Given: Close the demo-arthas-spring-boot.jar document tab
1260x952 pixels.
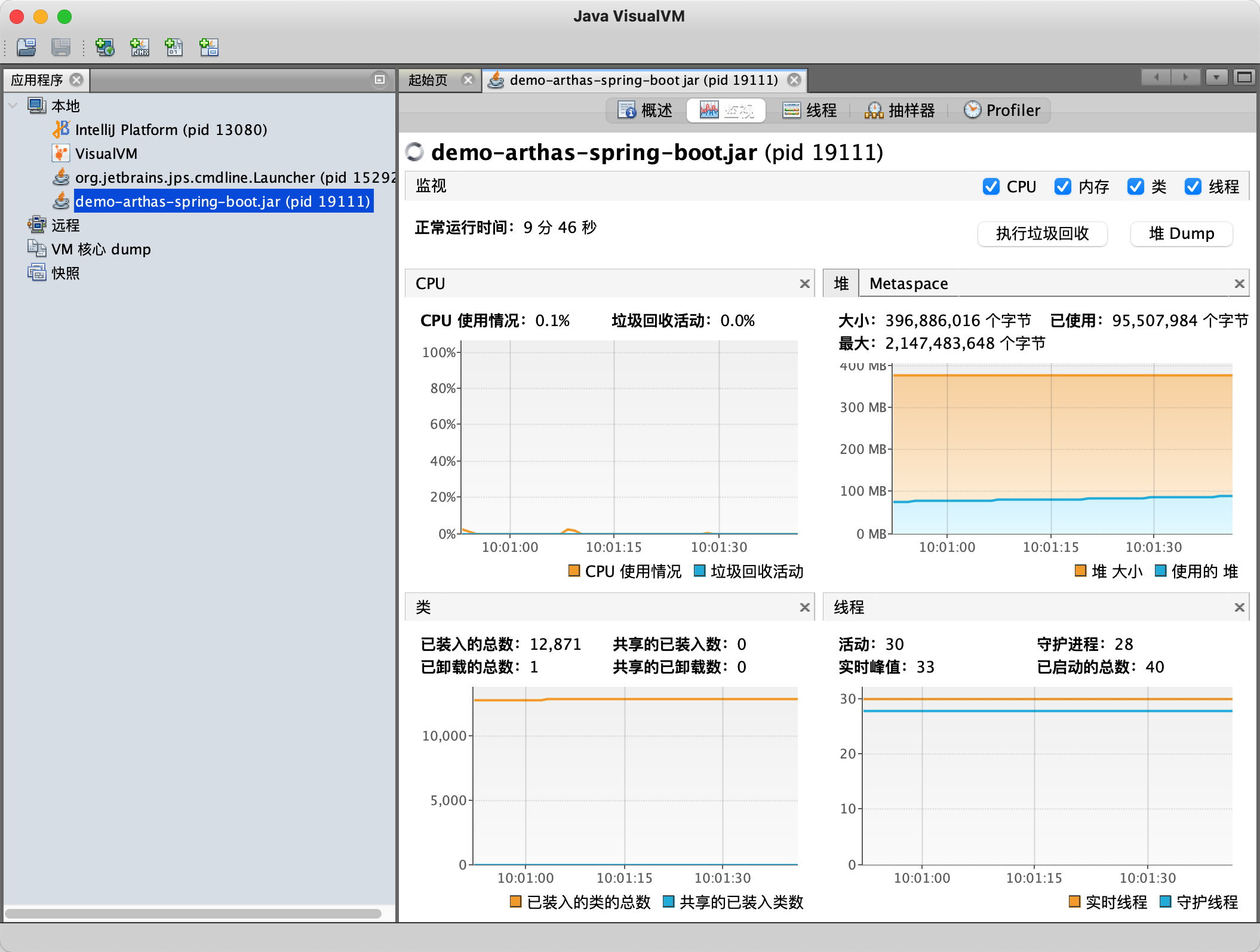Looking at the screenshot, I should tap(794, 79).
